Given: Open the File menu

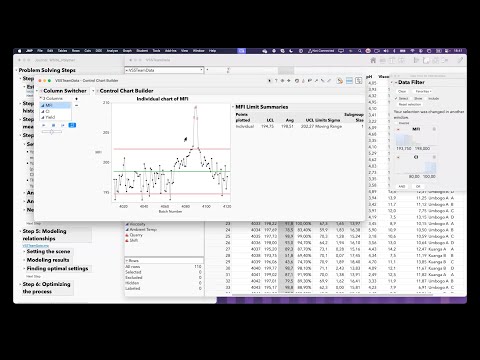Looking at the screenshot, I should 40,51.
